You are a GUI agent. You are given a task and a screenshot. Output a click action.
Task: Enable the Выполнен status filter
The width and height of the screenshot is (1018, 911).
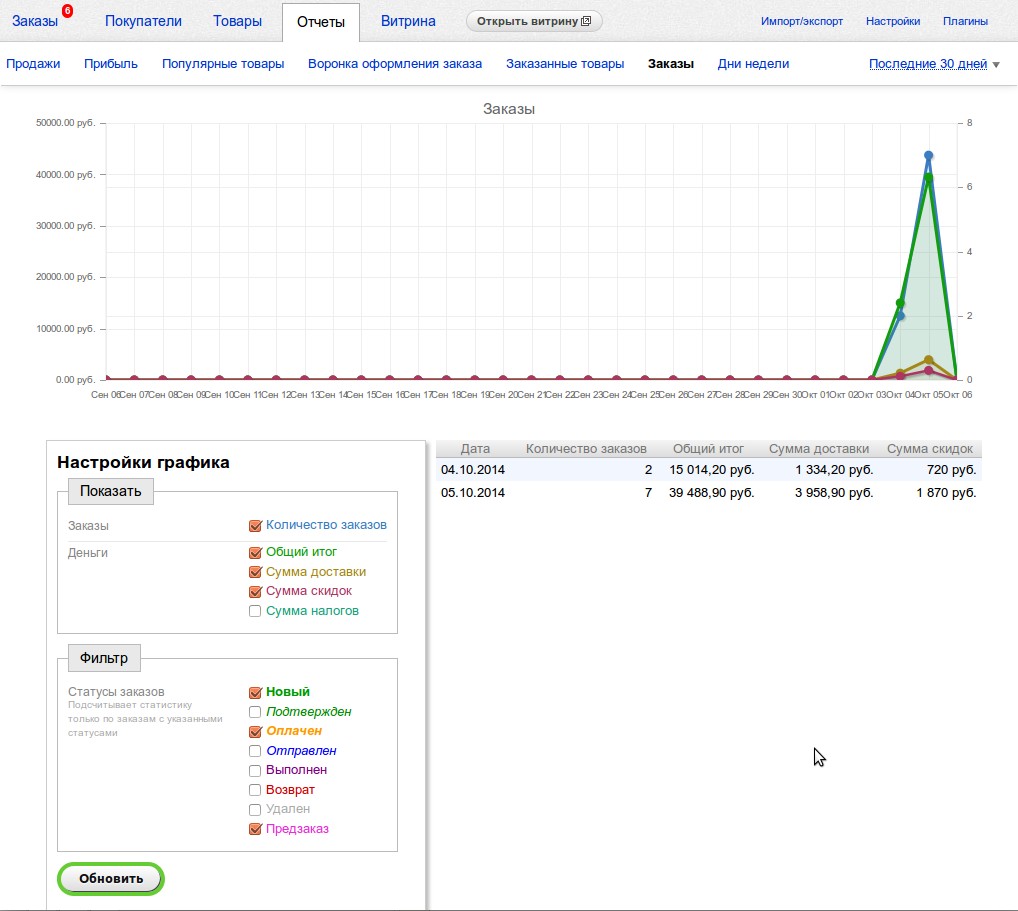255,771
